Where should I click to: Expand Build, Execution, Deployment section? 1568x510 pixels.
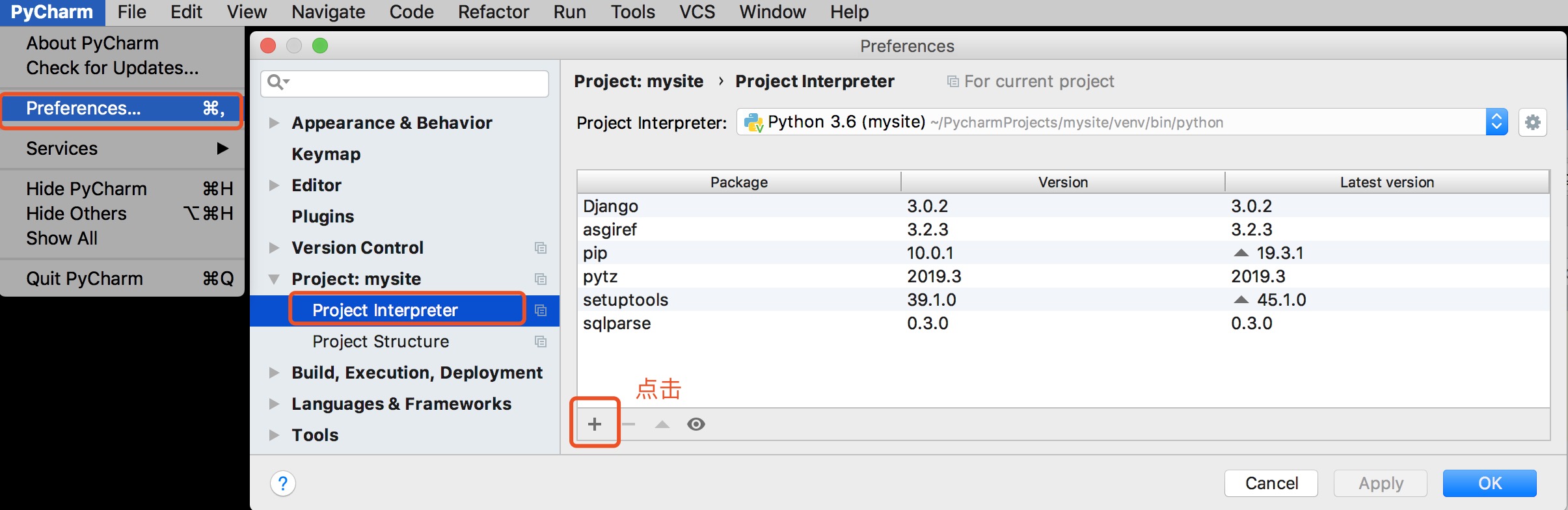(x=275, y=373)
